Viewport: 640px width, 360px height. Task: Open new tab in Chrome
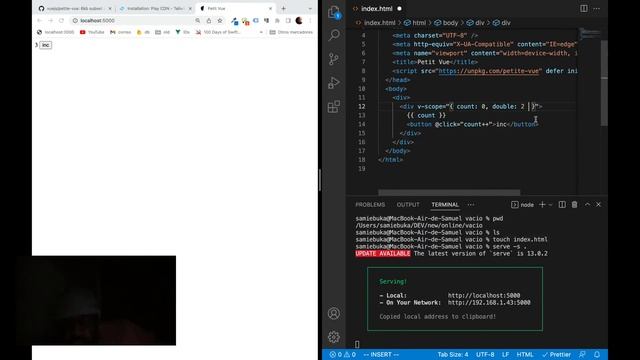coord(283,8)
